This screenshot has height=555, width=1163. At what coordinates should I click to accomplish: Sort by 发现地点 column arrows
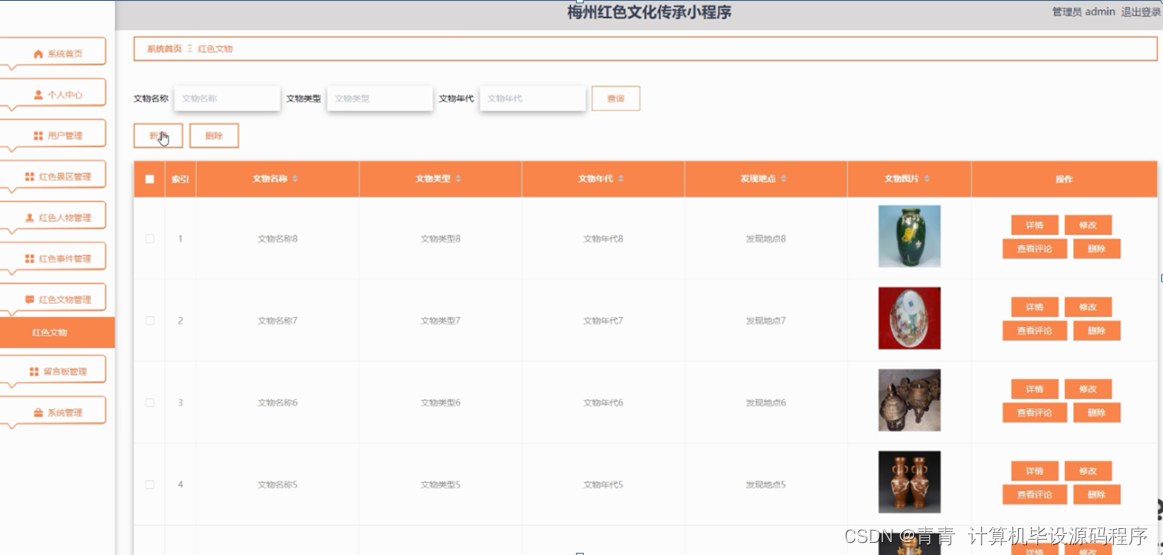point(783,179)
